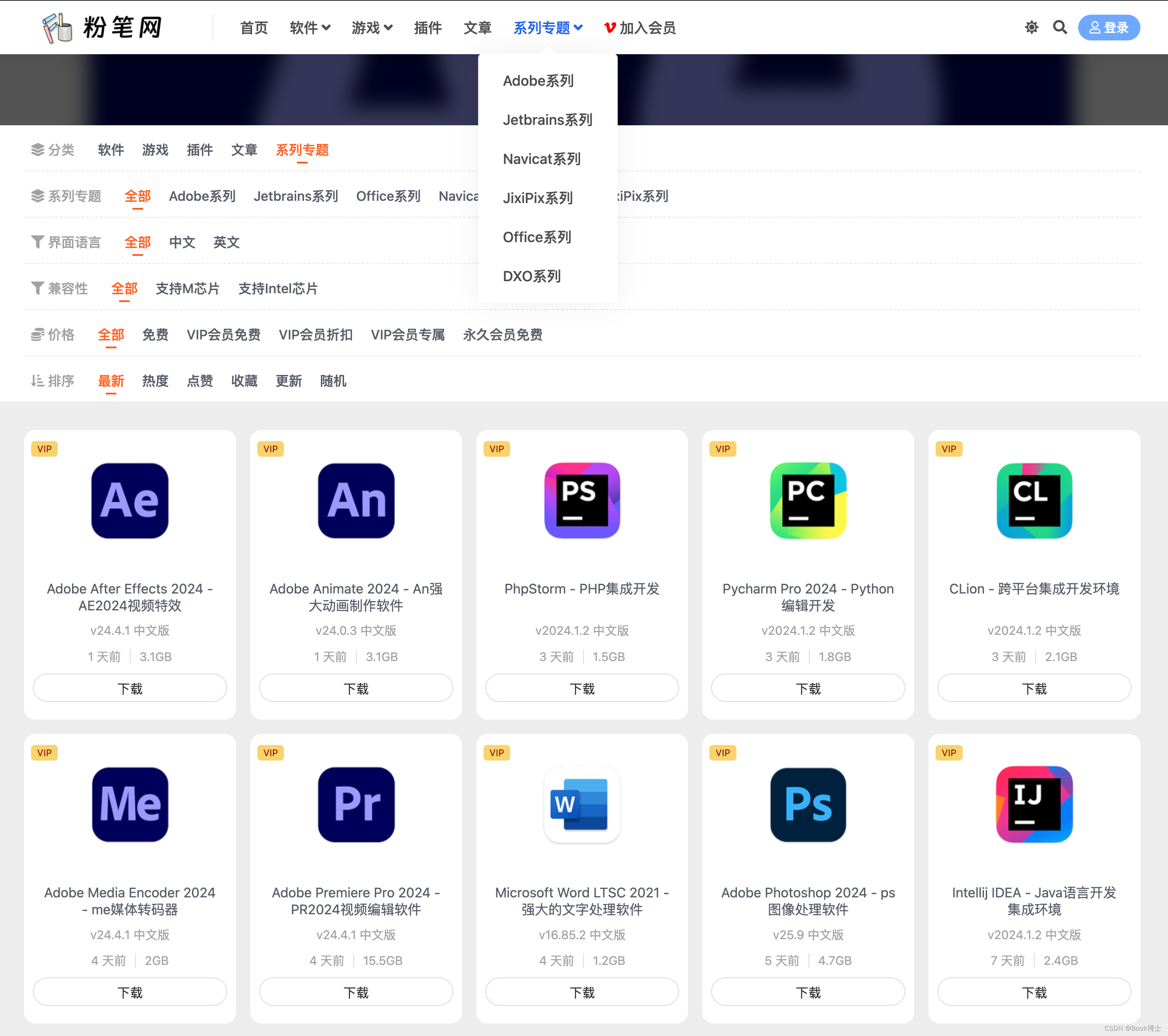Download PhpStorm

coord(582,688)
